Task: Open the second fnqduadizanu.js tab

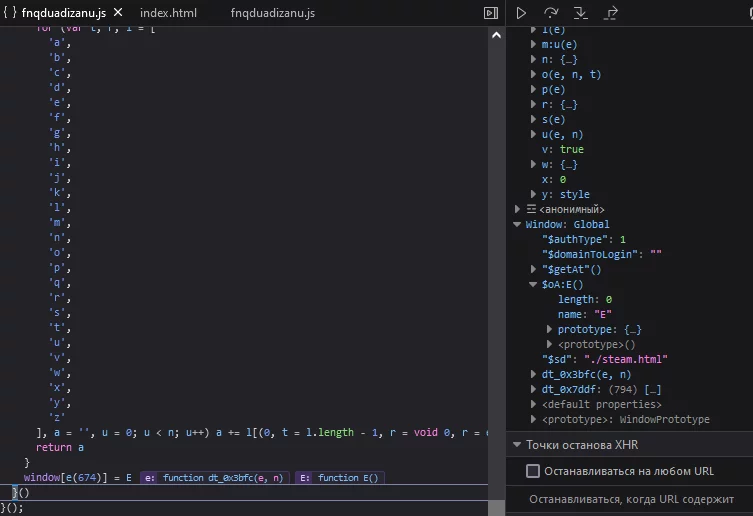Action: [x=272, y=14]
